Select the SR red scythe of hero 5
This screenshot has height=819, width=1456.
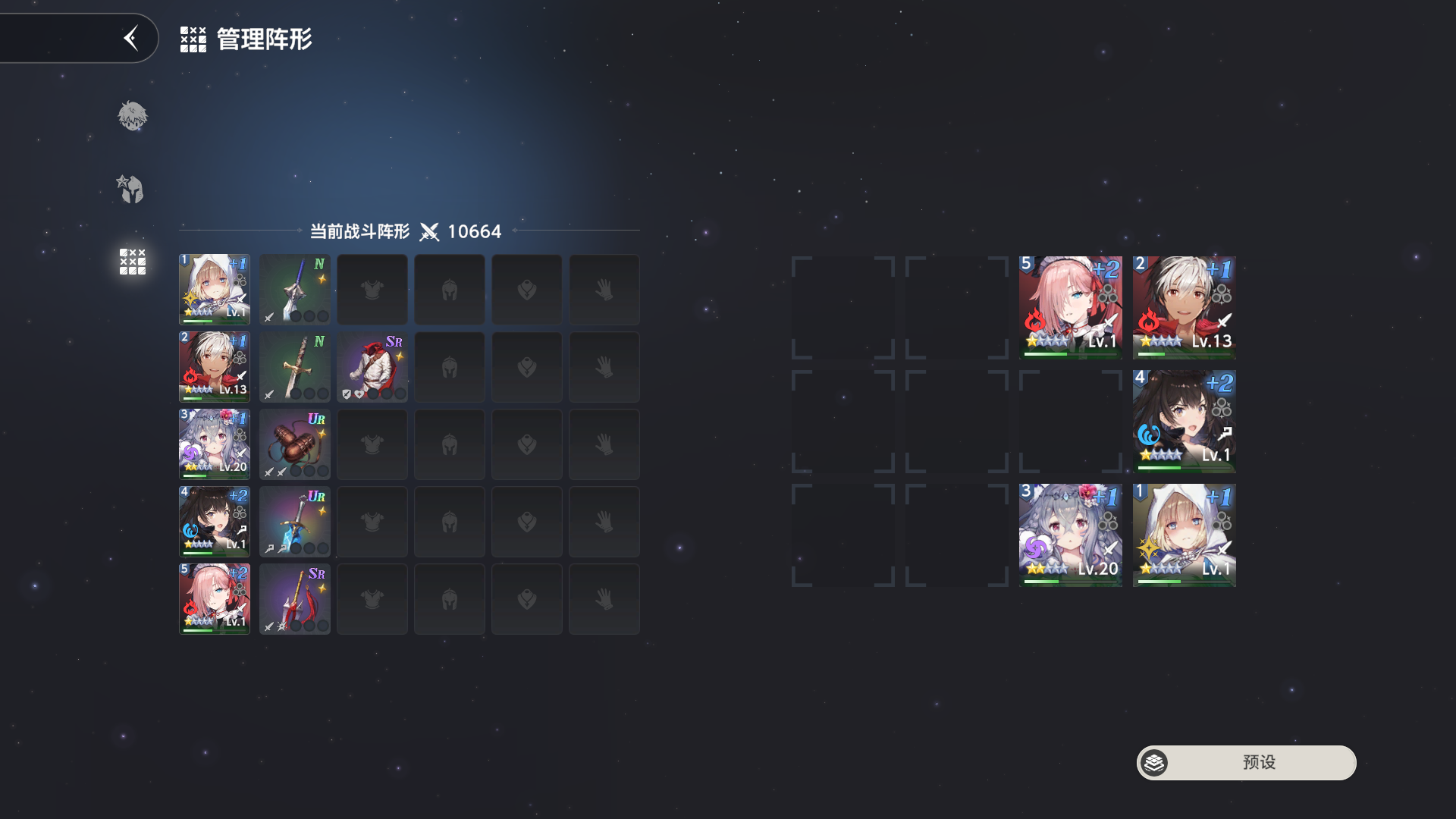(x=295, y=599)
